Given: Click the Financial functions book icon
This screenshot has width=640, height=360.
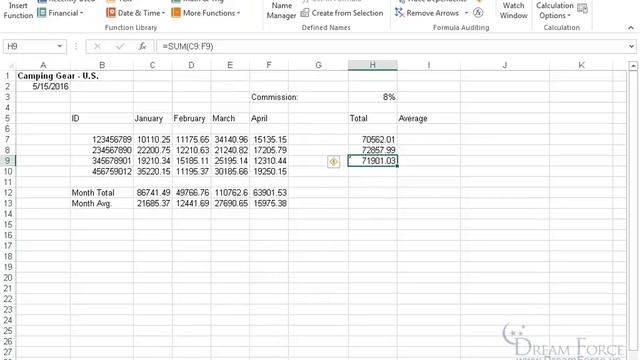Looking at the screenshot, I should coord(42,13).
